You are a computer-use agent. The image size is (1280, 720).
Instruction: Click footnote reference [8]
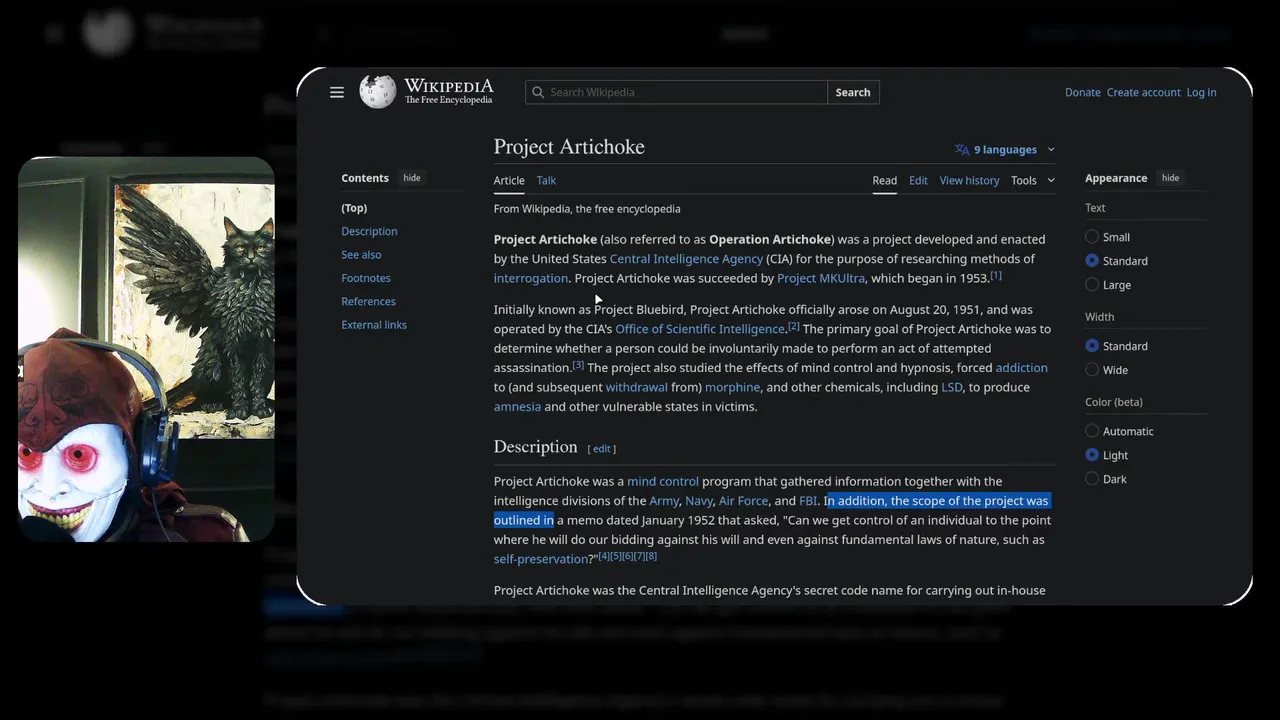(651, 556)
